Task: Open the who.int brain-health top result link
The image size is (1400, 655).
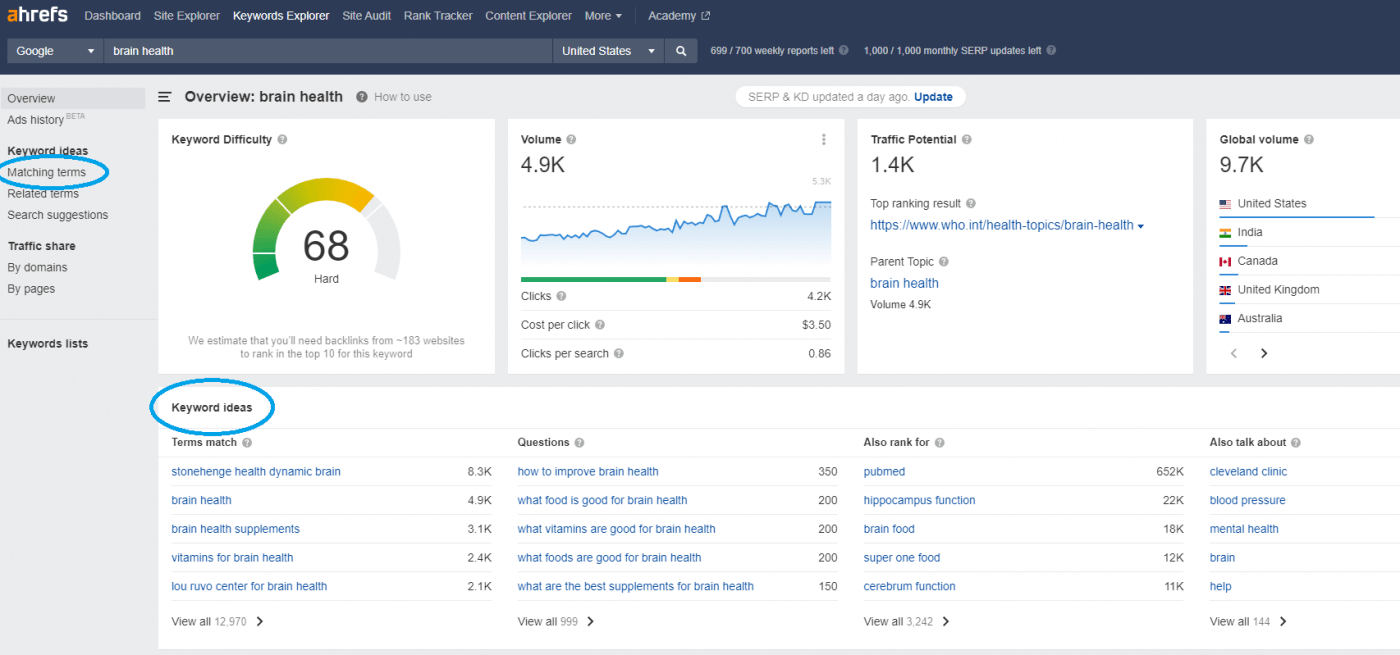Action: point(1001,226)
